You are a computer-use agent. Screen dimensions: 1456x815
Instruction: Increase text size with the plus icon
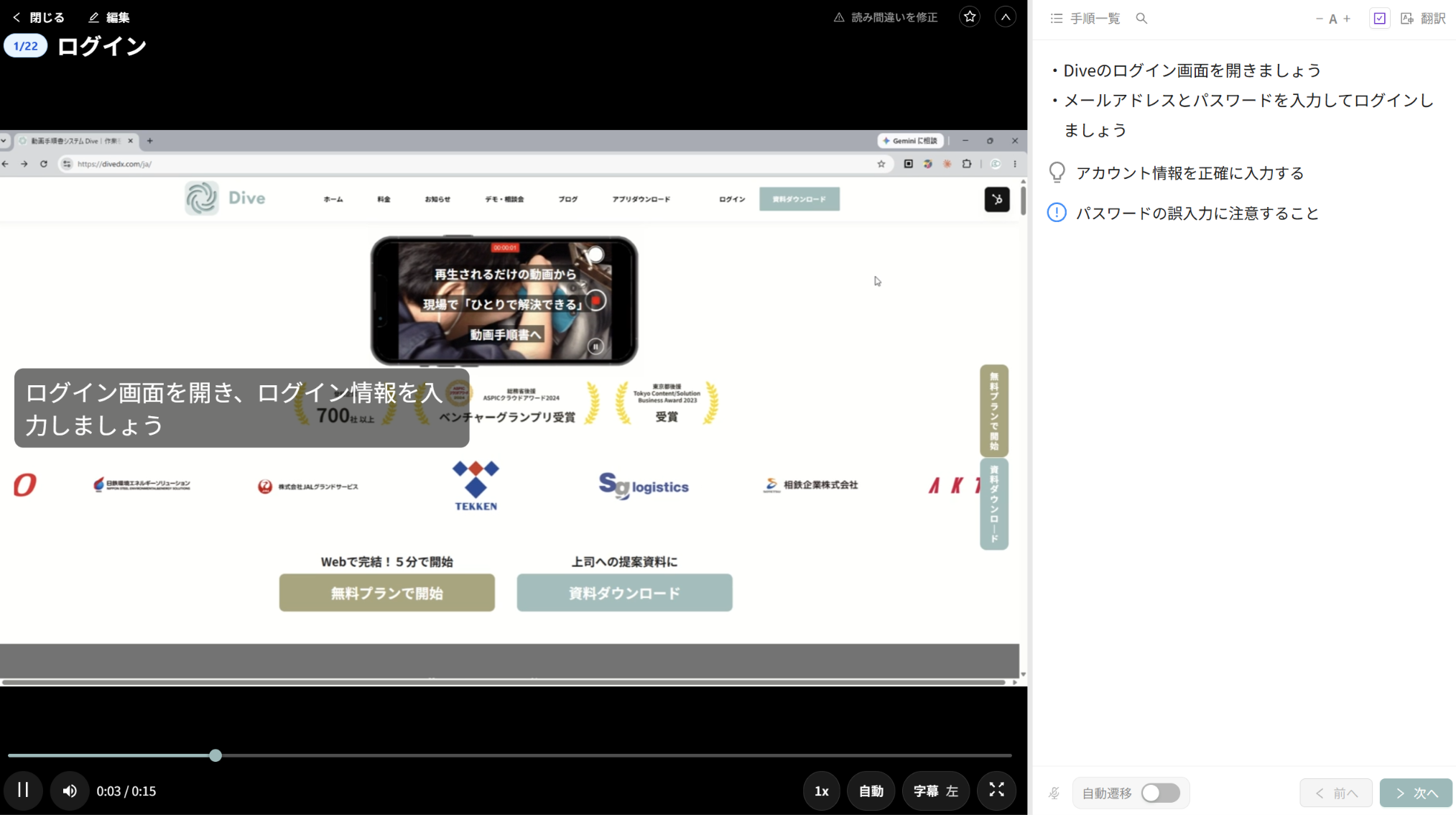[x=1347, y=19]
